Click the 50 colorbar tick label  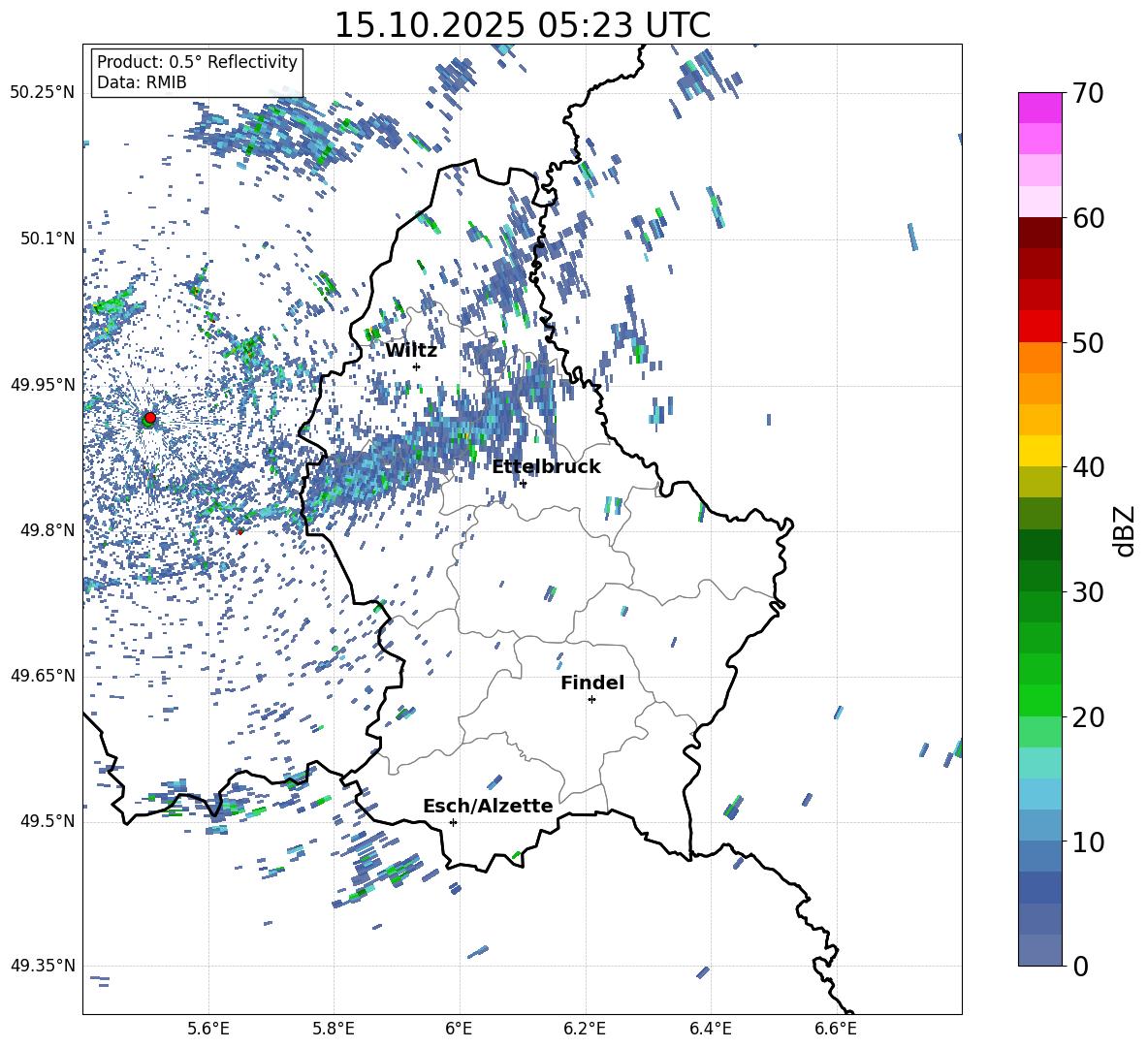pyautogui.click(x=1088, y=343)
